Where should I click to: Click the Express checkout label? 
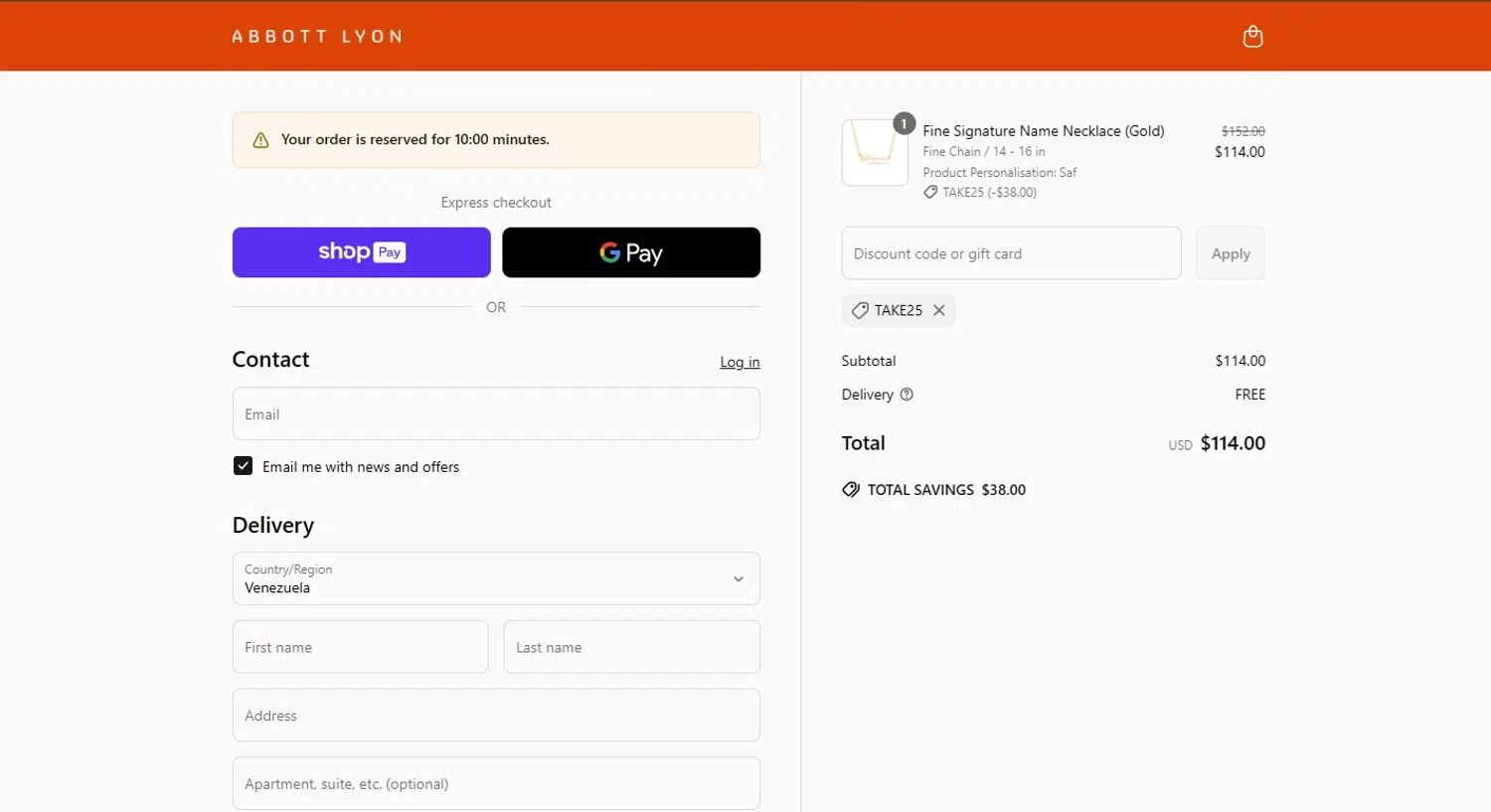pyautogui.click(x=496, y=203)
